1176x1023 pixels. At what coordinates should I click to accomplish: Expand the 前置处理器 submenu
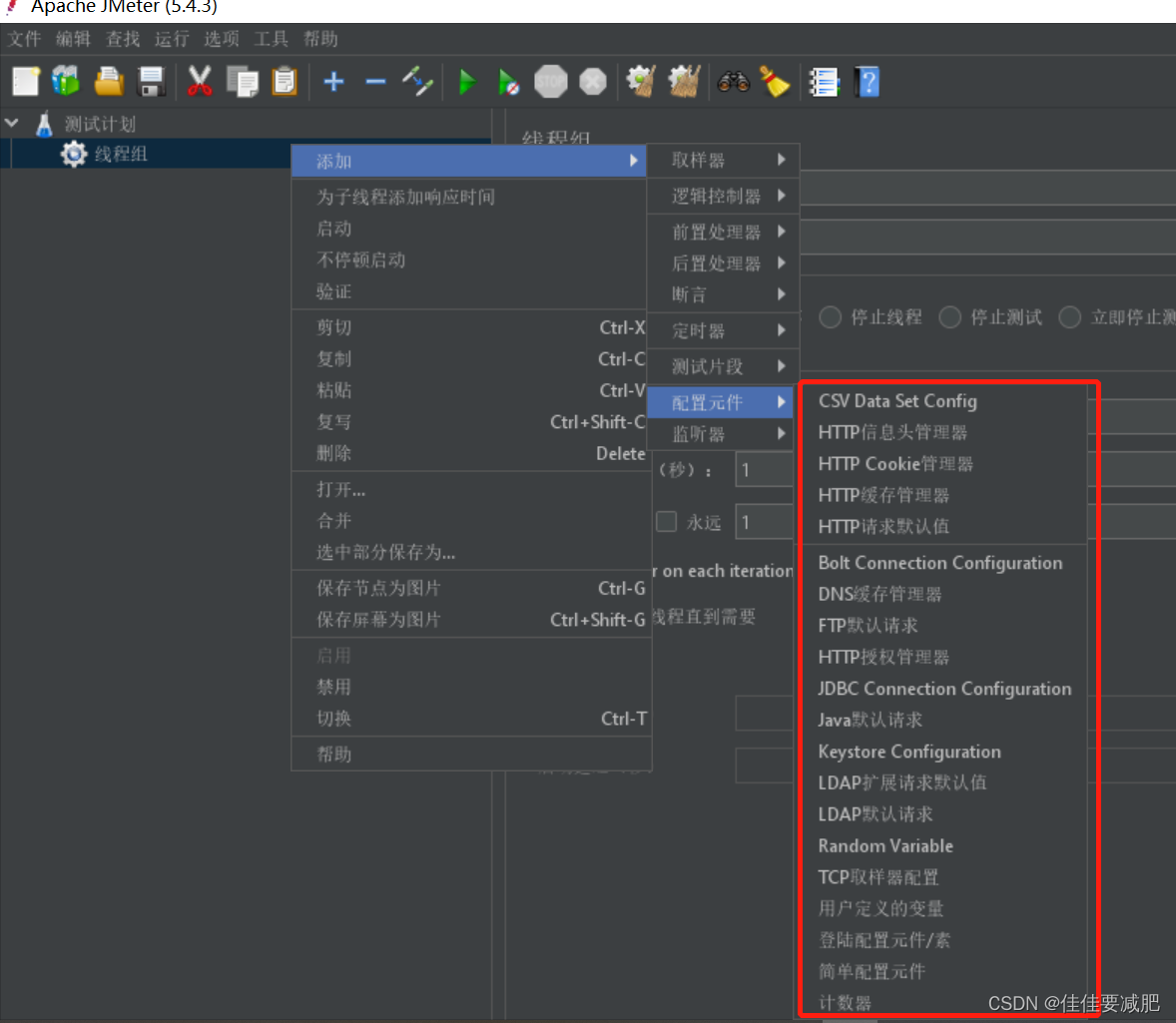tap(723, 232)
